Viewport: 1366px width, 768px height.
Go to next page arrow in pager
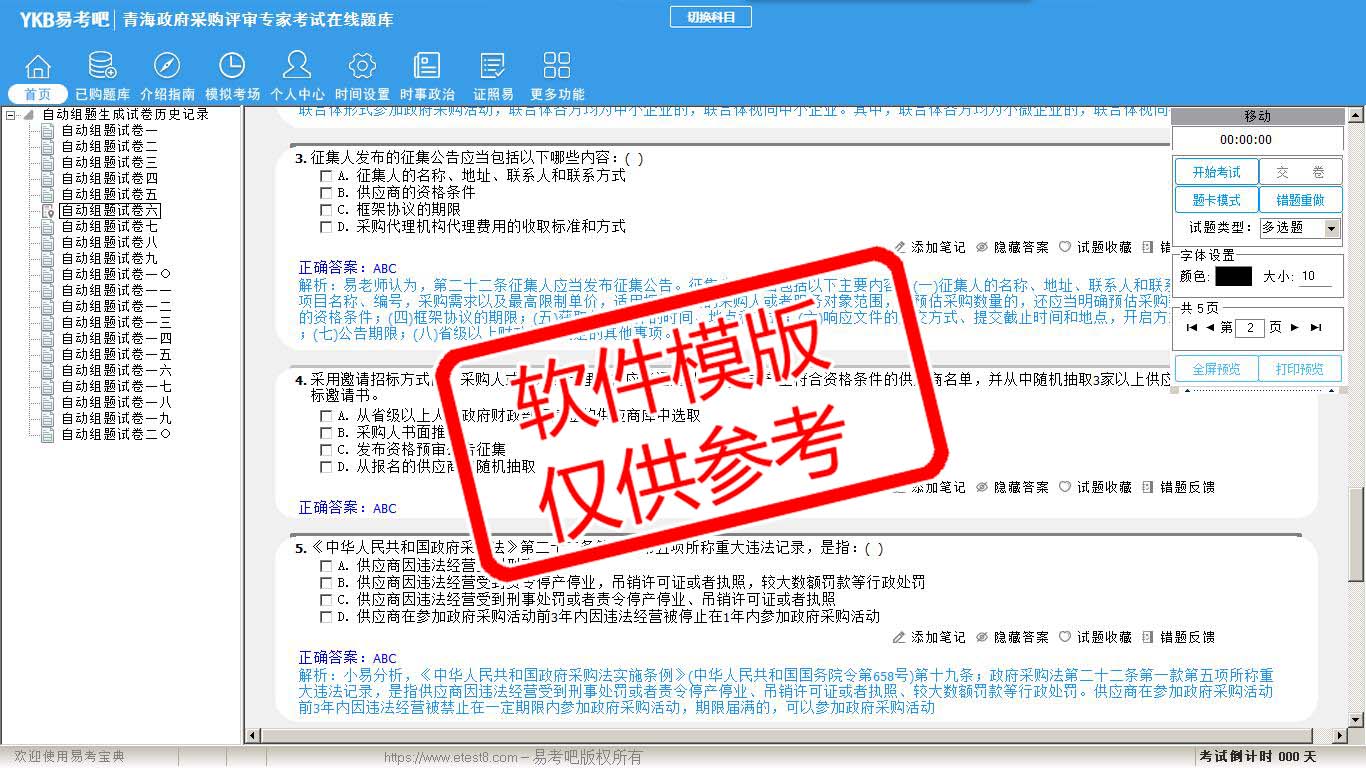click(x=1295, y=328)
